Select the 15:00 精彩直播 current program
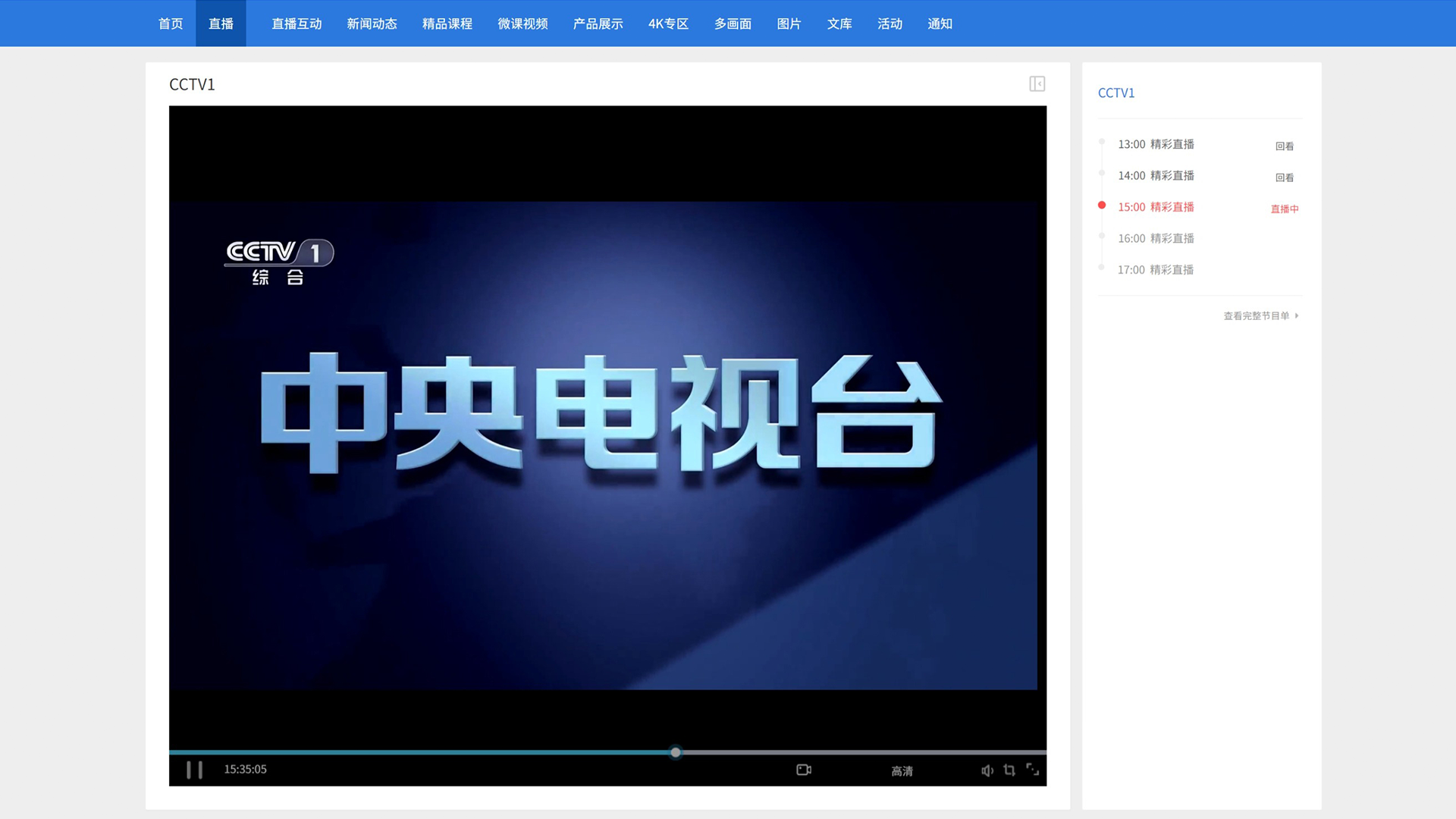The height and width of the screenshot is (819, 1456). click(1156, 207)
